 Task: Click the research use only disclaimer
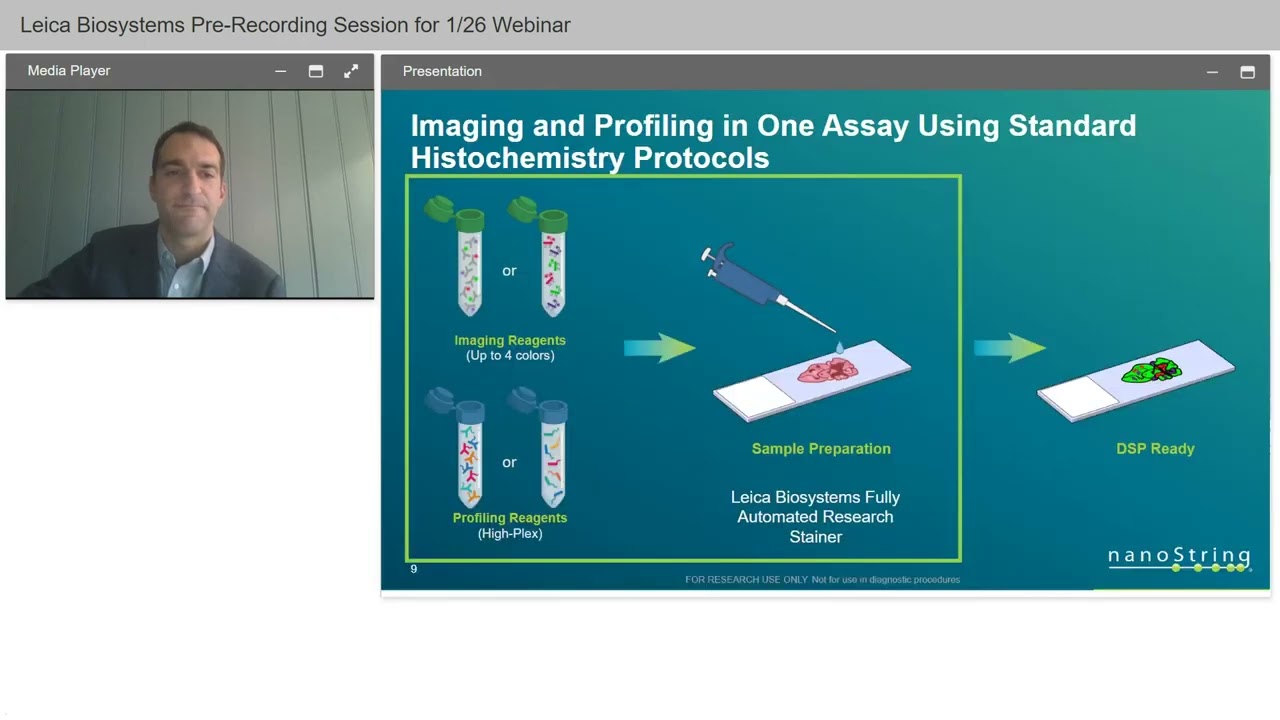822,580
